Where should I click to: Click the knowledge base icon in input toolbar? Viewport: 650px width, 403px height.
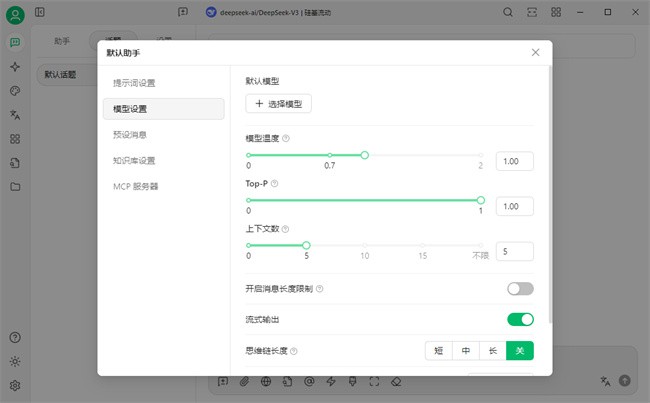pos(288,381)
